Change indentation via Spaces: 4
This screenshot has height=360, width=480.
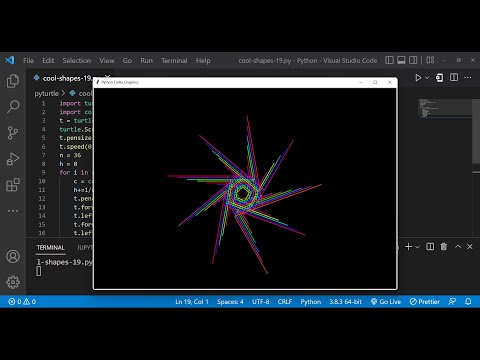coord(230,302)
